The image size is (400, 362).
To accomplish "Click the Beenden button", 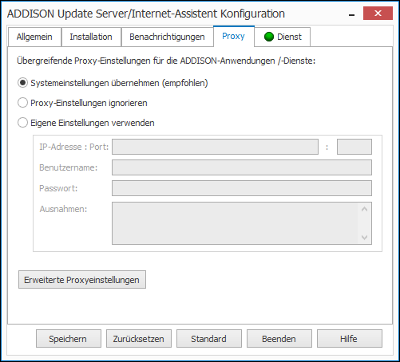I will tap(279, 339).
